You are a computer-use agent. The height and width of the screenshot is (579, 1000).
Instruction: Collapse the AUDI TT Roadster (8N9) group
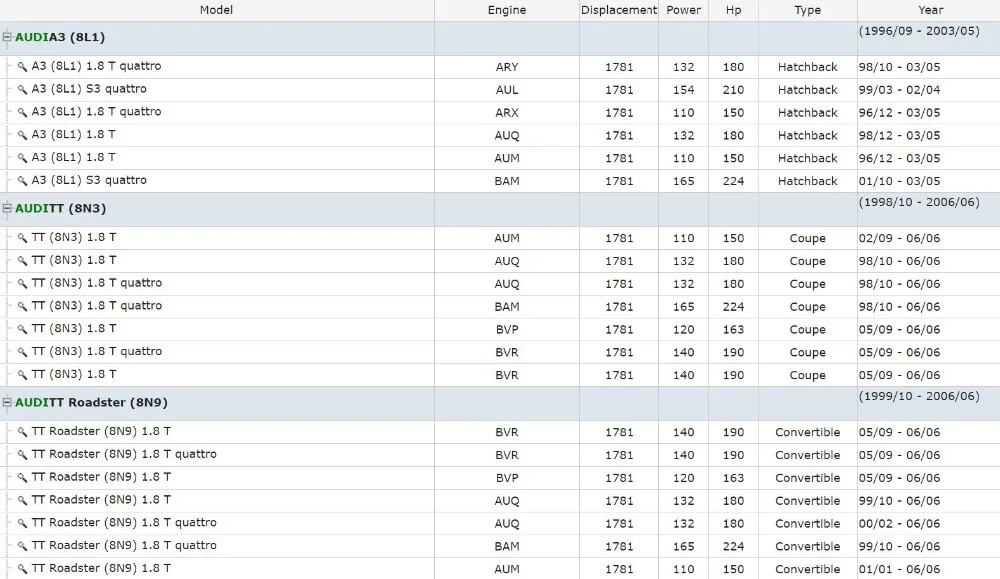click(x=7, y=402)
